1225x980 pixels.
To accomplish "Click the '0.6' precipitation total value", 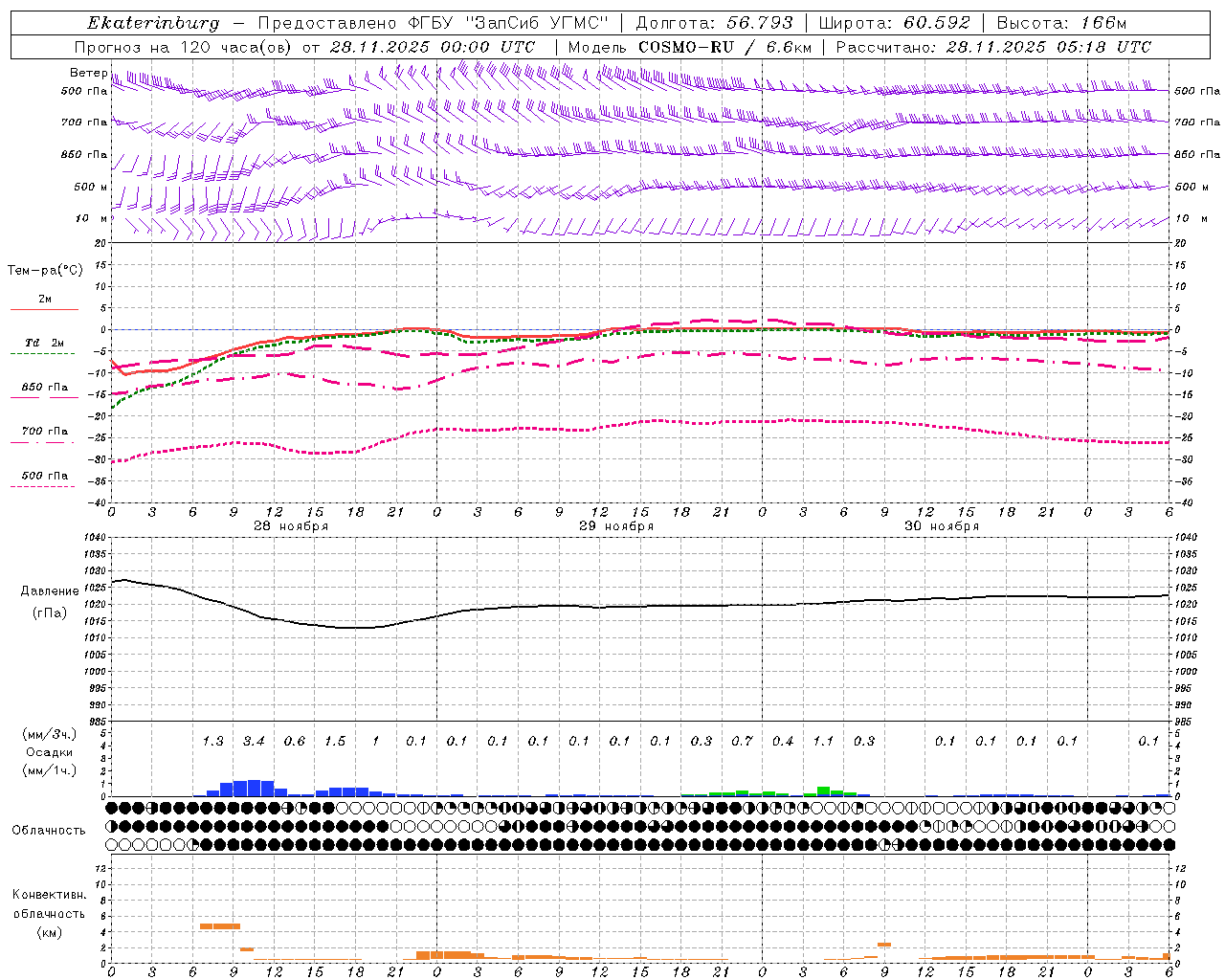I will point(295,742).
